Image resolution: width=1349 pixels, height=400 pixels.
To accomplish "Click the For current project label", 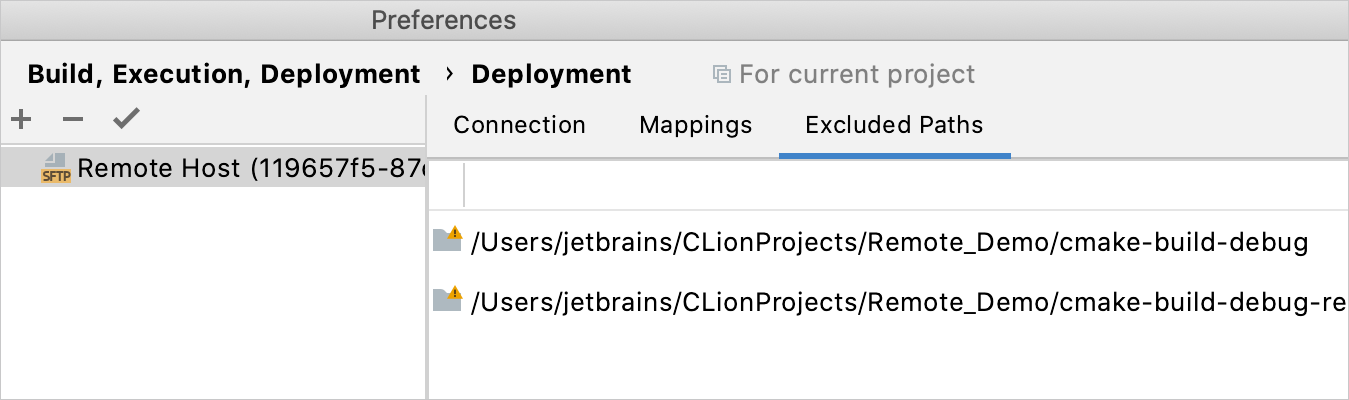I will click(x=856, y=74).
